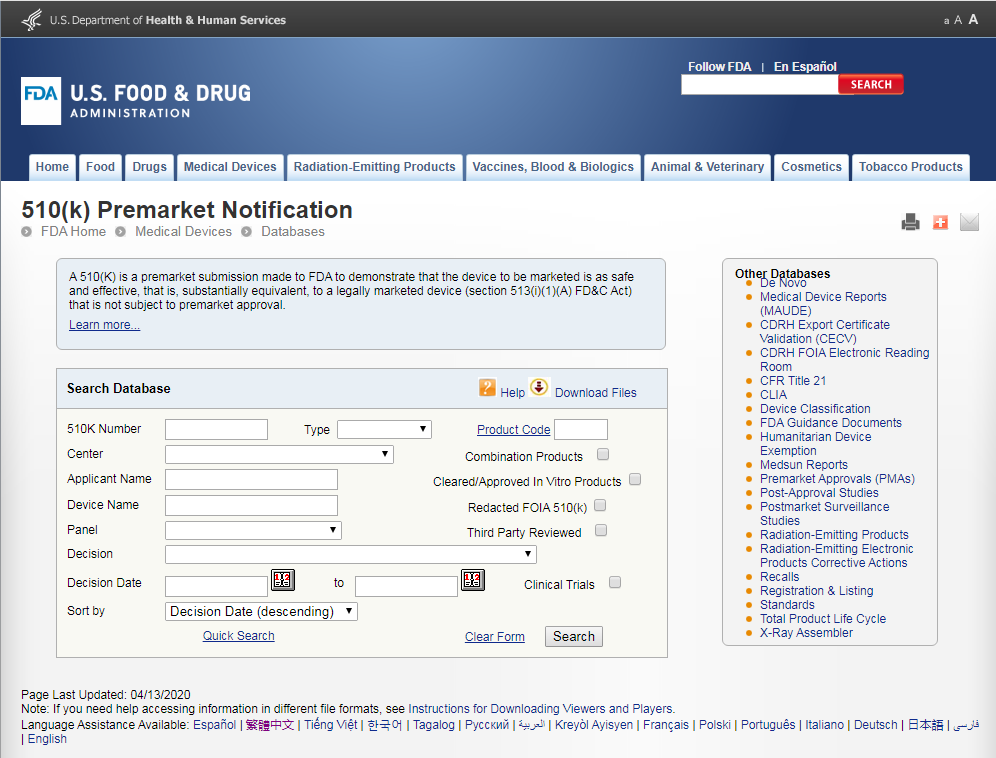Switch to the Tobacco Products tab

click(x=910, y=167)
